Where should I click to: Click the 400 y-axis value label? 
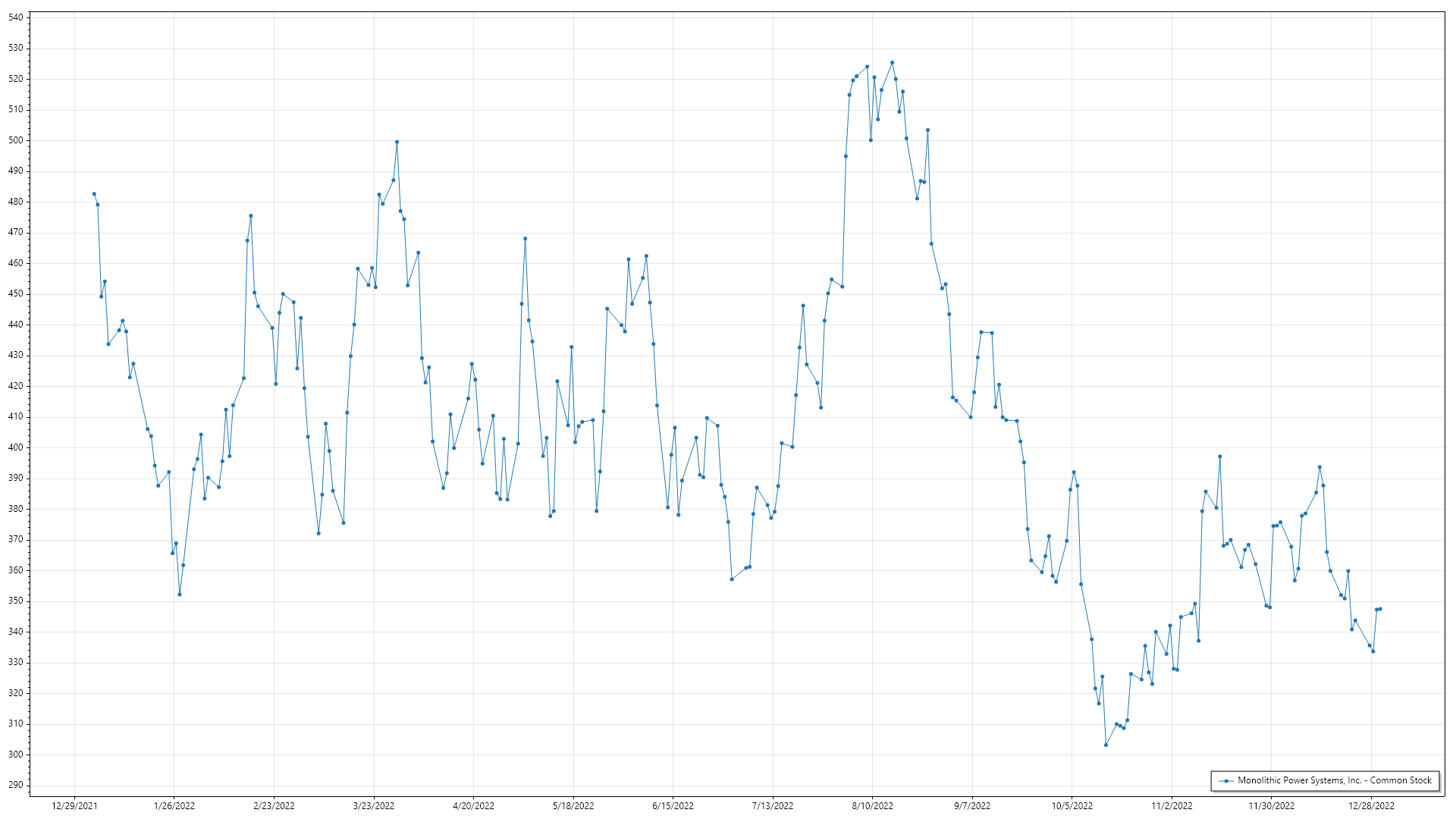(16, 447)
